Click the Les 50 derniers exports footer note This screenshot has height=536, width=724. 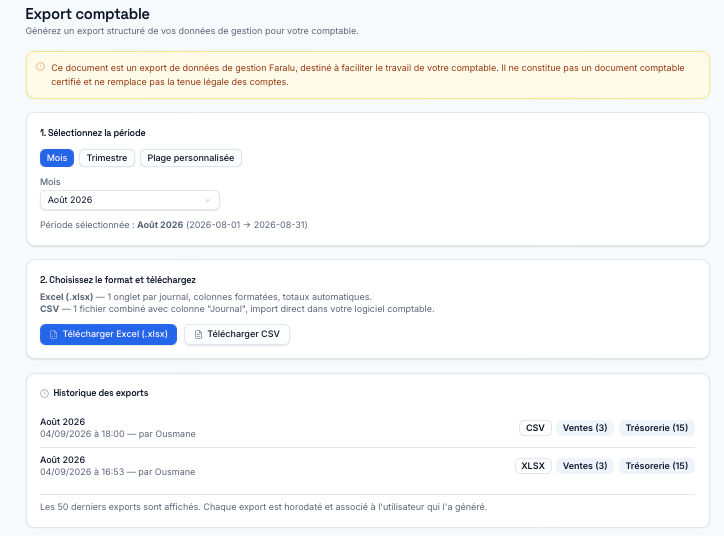coord(264,507)
